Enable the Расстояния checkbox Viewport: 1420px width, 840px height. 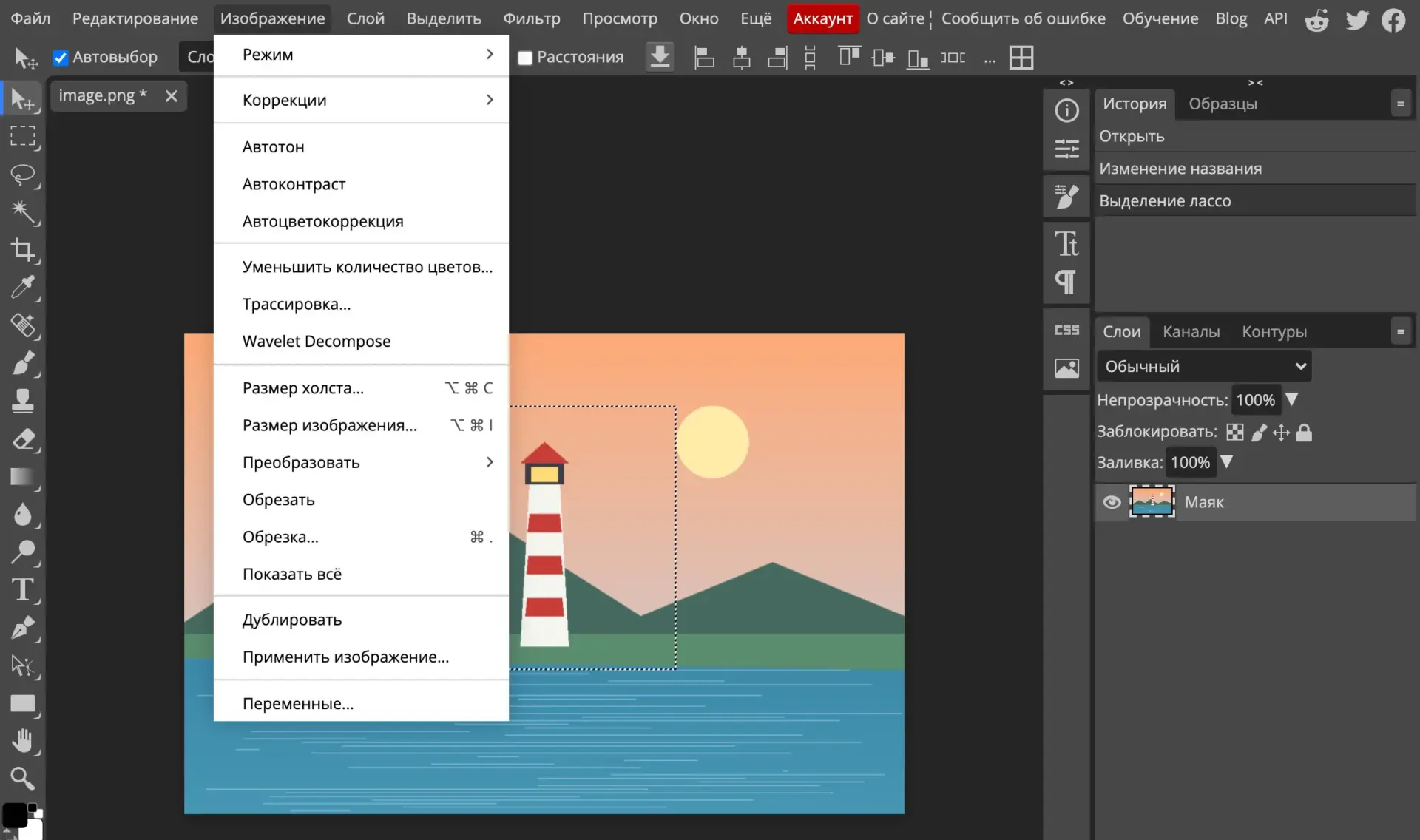525,58
